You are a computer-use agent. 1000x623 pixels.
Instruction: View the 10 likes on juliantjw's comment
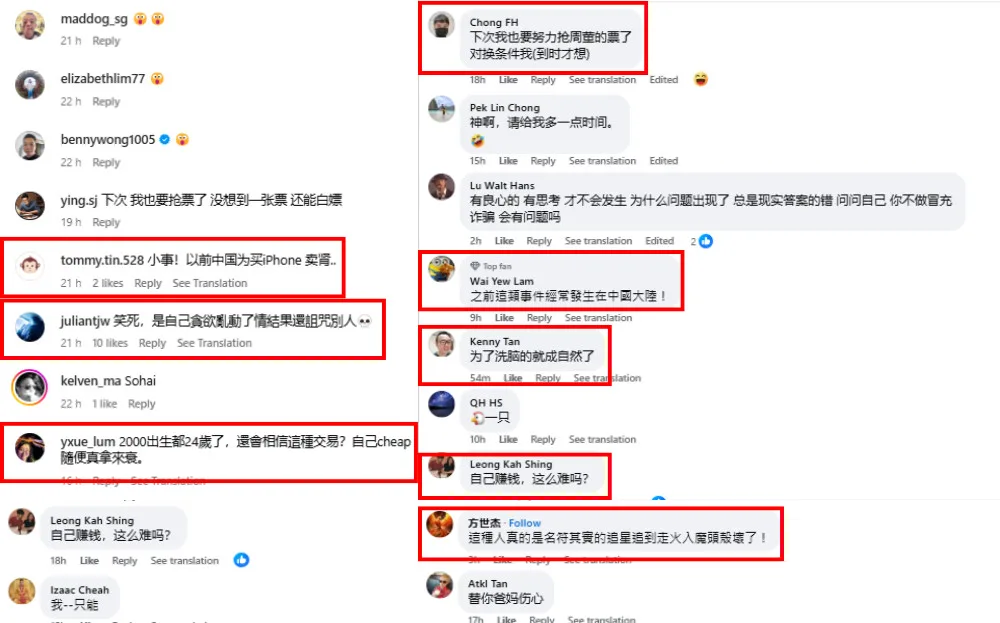[x=110, y=343]
